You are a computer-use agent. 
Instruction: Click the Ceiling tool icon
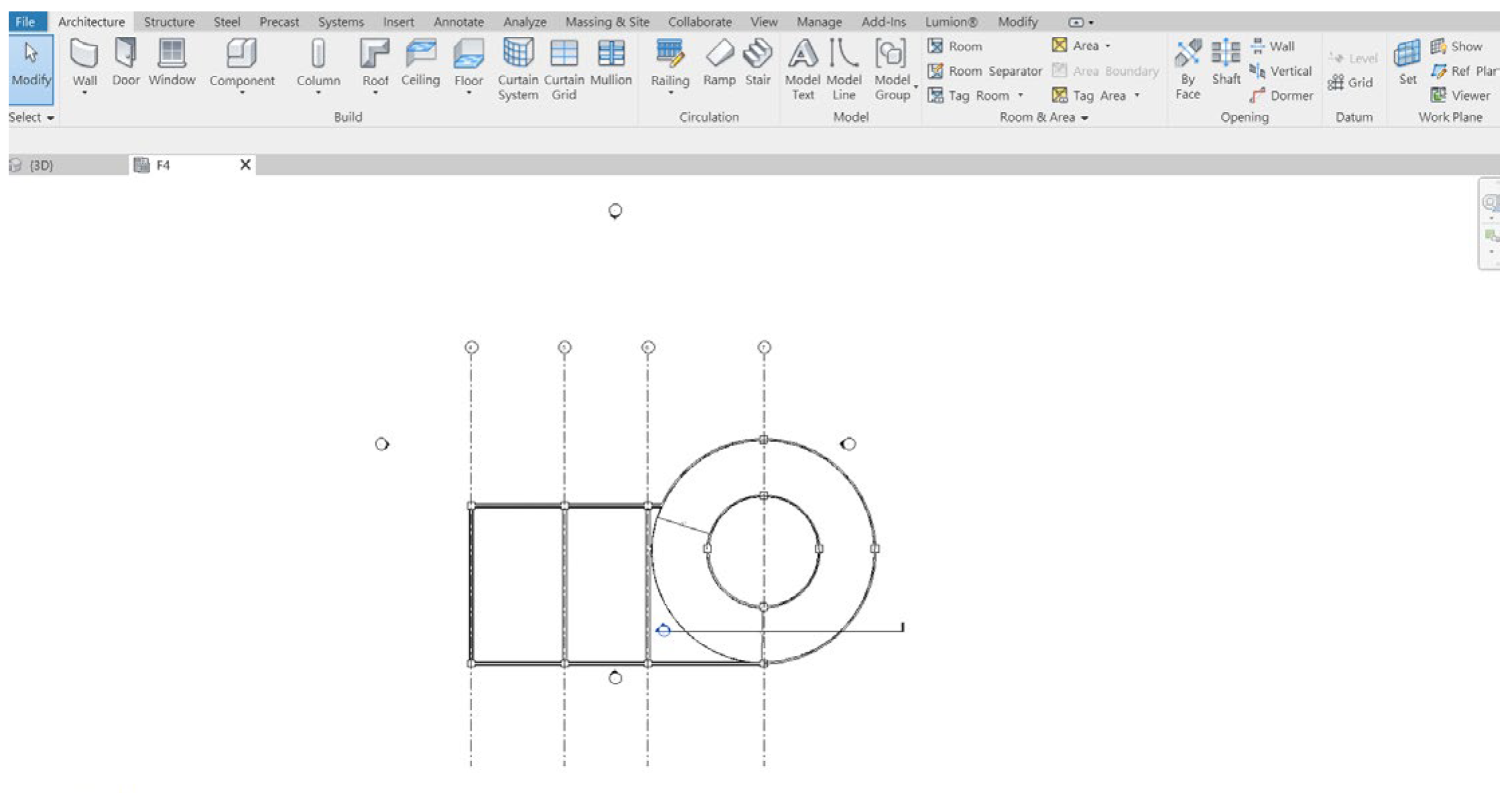pyautogui.click(x=420, y=55)
